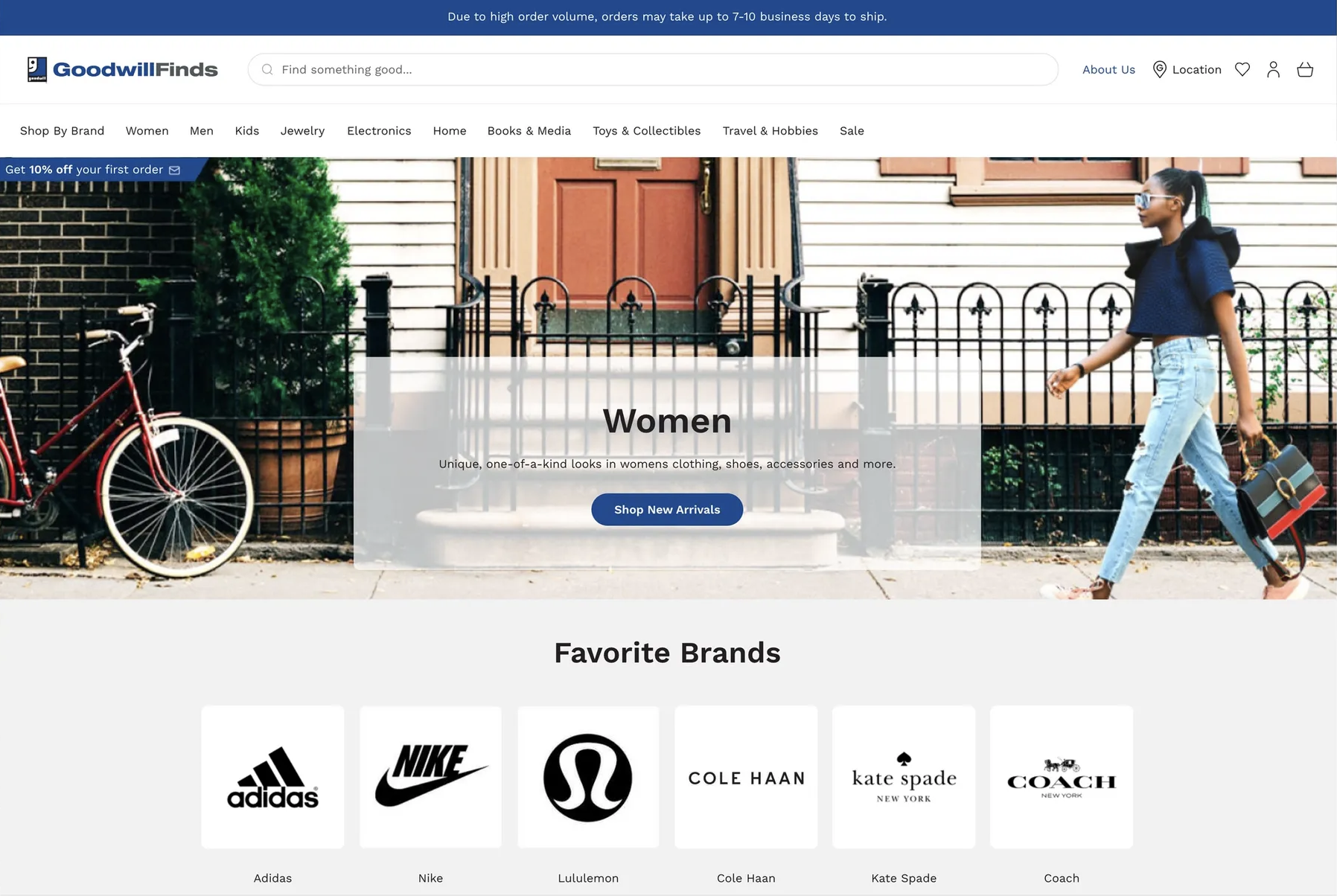Open the user account icon
The image size is (1337, 896).
[1273, 69]
